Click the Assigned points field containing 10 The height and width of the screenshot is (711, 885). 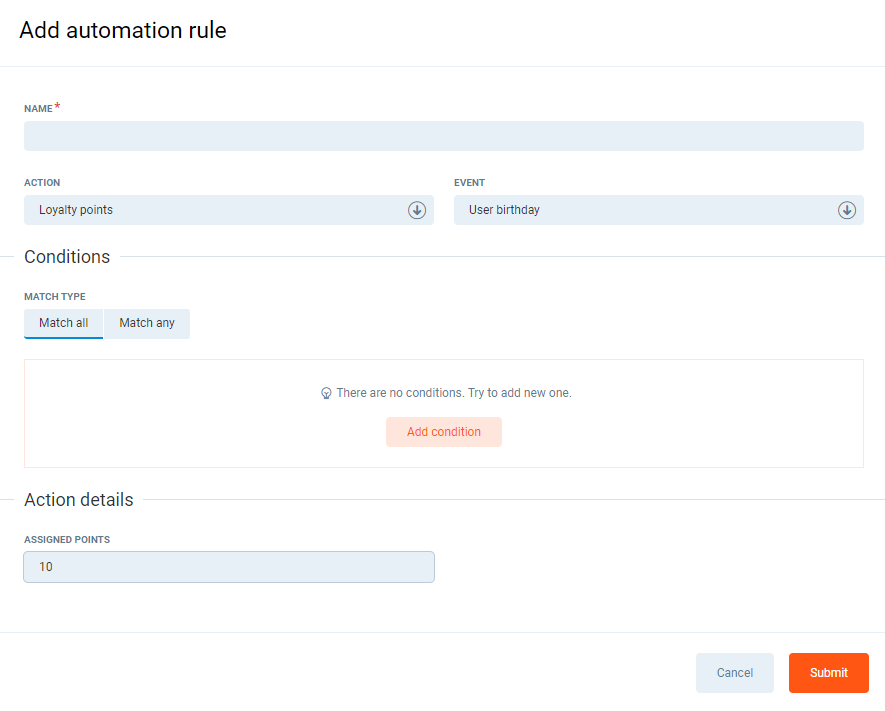pos(229,567)
